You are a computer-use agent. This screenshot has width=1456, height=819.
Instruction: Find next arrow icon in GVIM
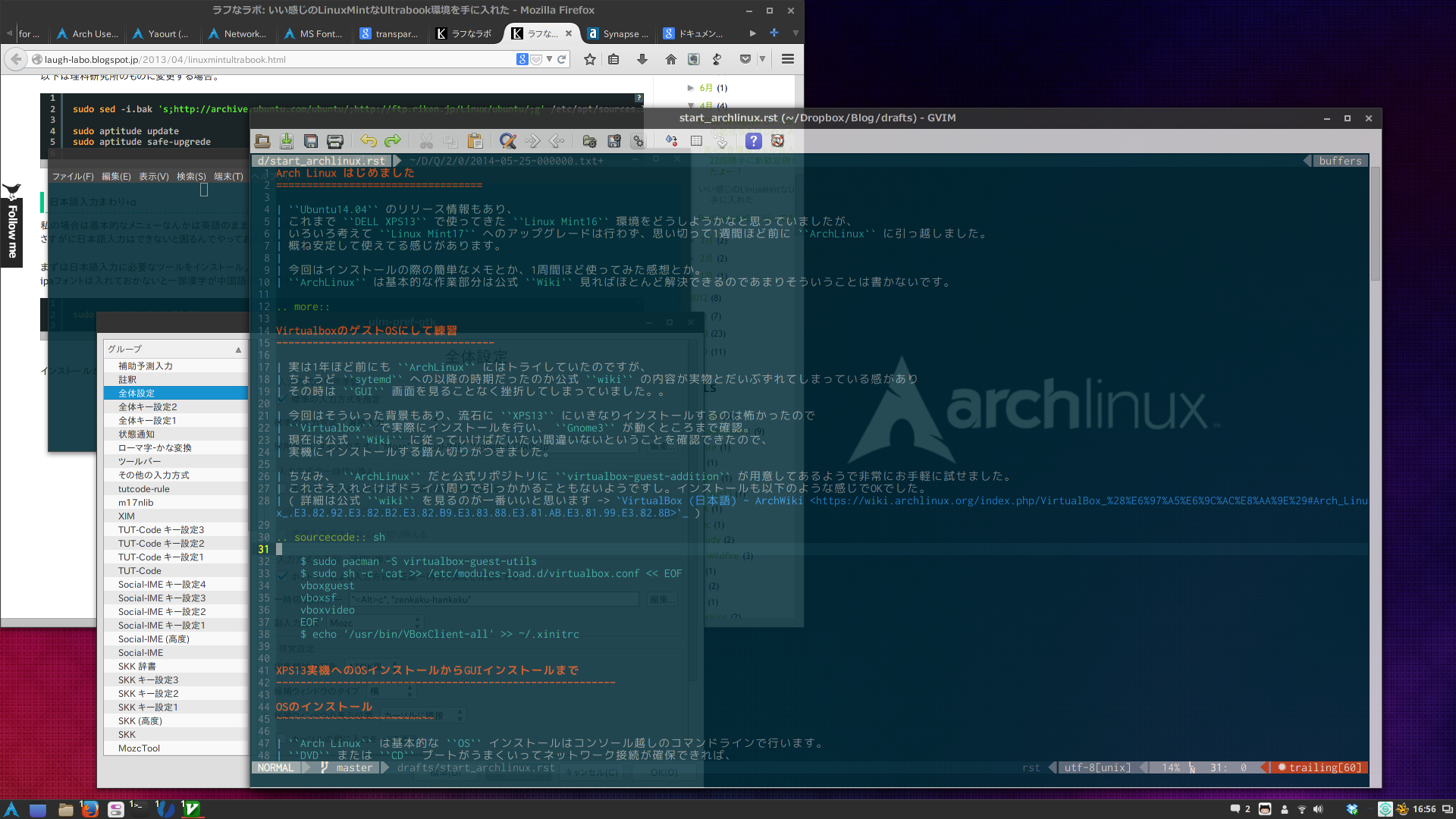532,141
